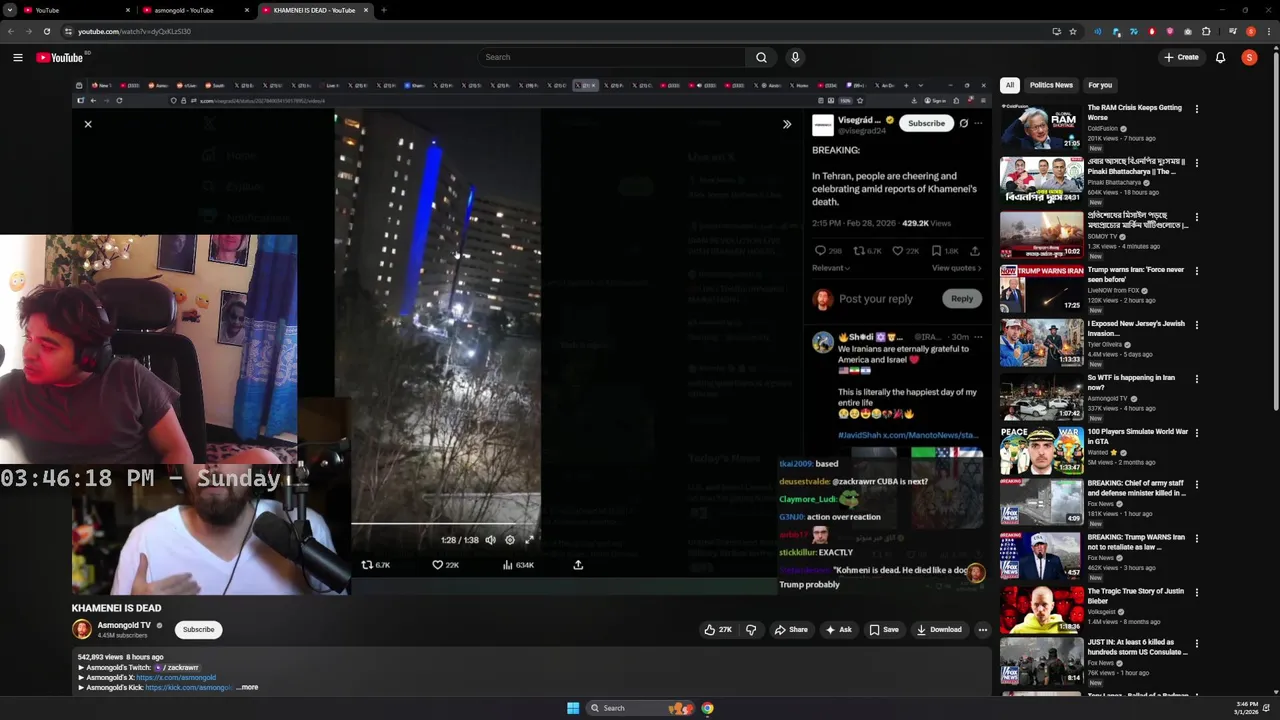Image resolution: width=1280 pixels, height=720 pixels.
Task: Open the Create menu button
Action: tap(1181, 57)
